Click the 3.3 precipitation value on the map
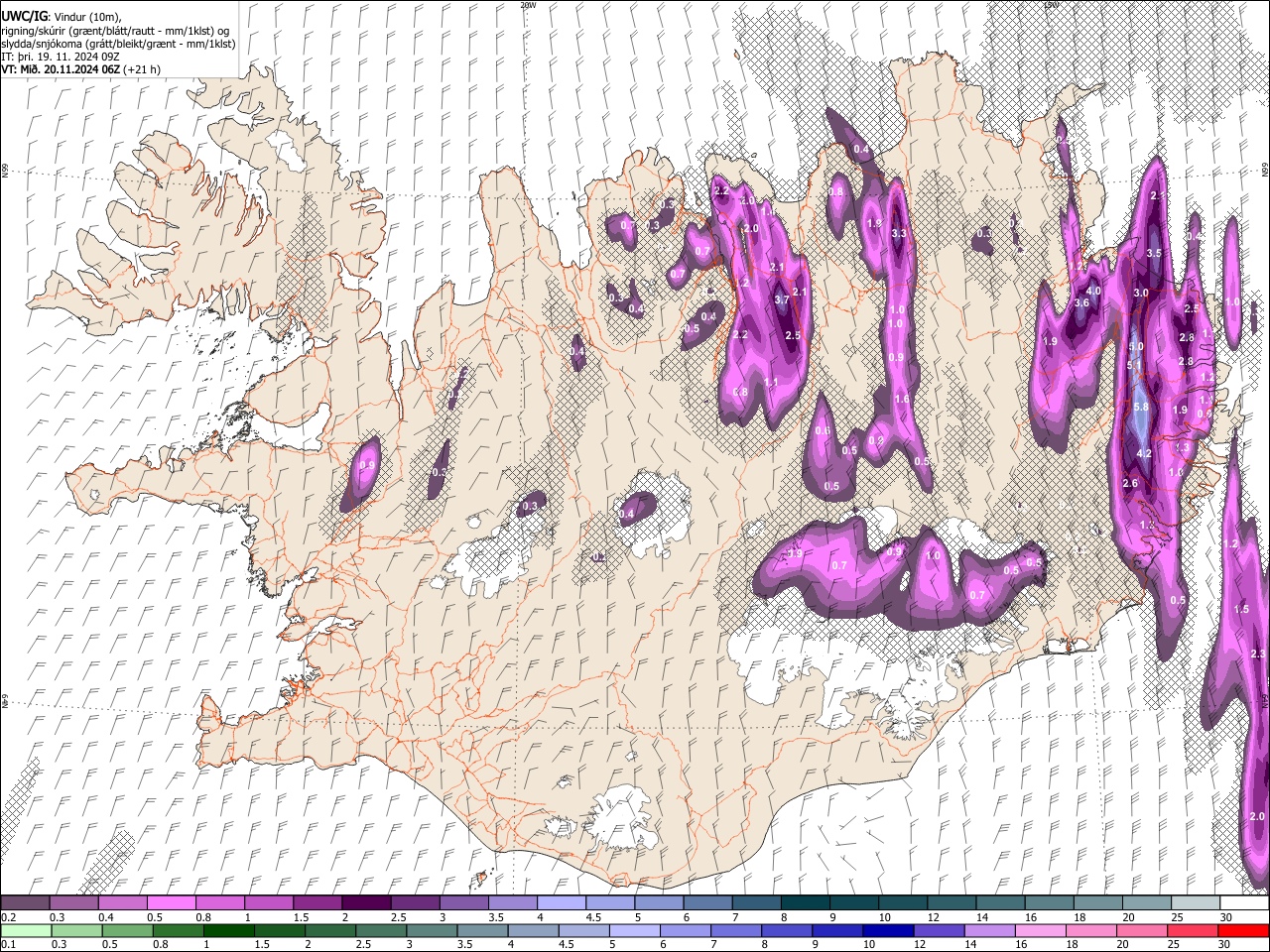 click(x=899, y=234)
